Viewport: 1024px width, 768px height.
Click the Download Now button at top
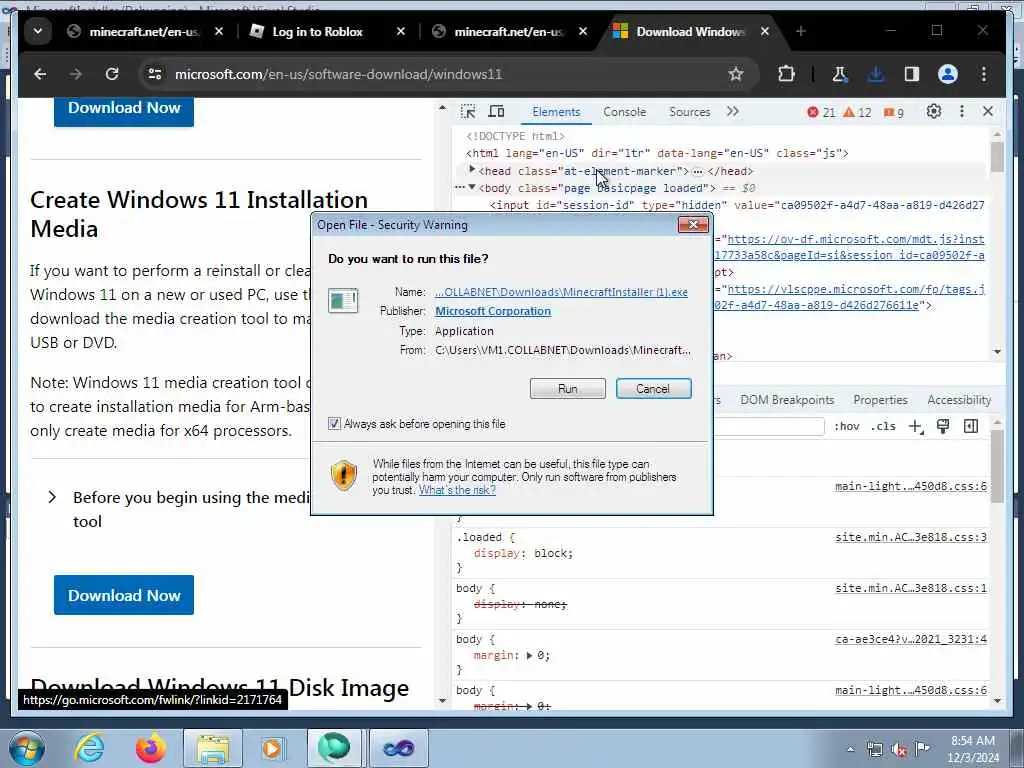[124, 109]
